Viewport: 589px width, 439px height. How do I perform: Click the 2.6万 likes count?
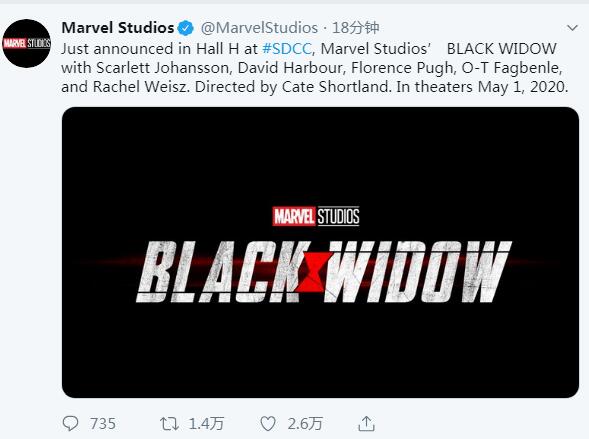point(305,424)
